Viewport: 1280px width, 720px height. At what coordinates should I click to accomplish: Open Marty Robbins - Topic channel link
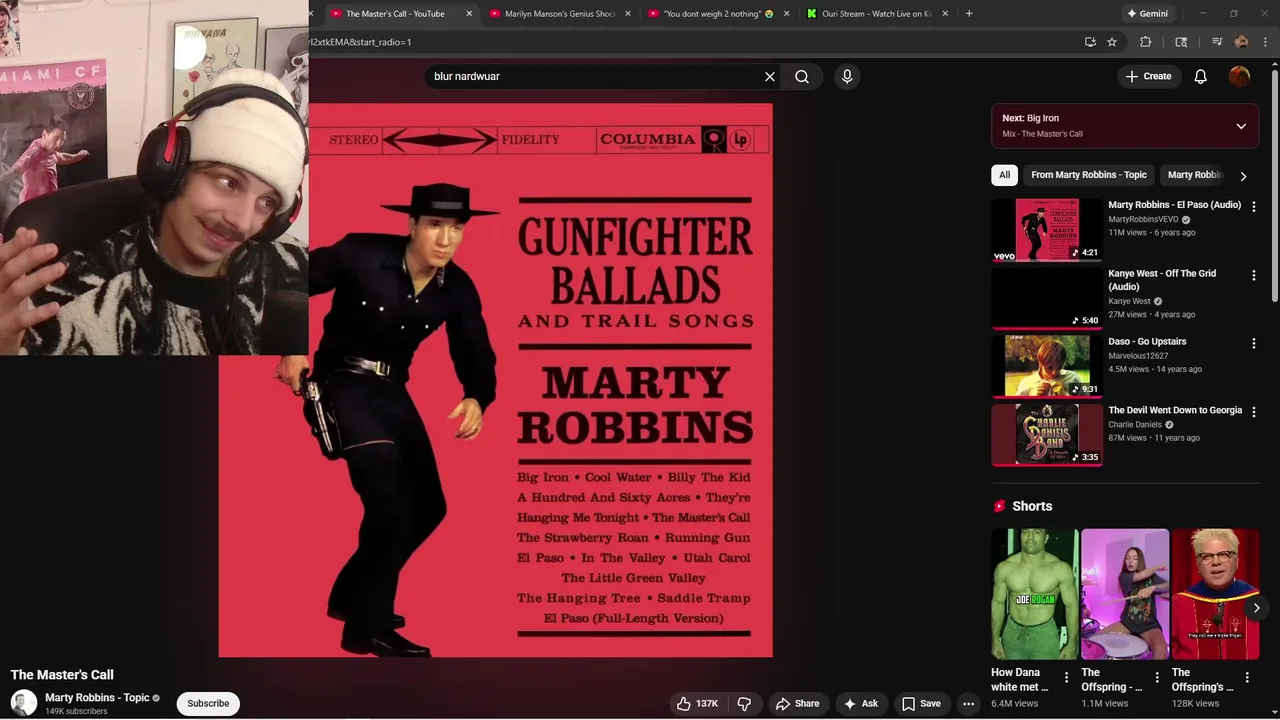(x=97, y=698)
